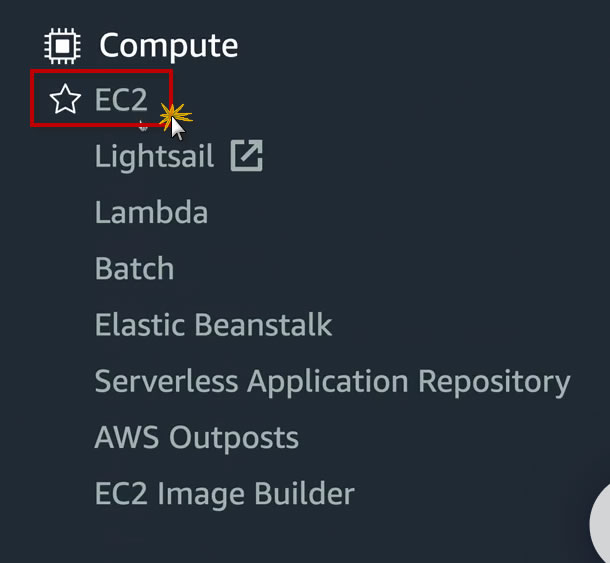The image size is (610, 563).
Task: Go to the Lambda service
Action: pos(151,213)
